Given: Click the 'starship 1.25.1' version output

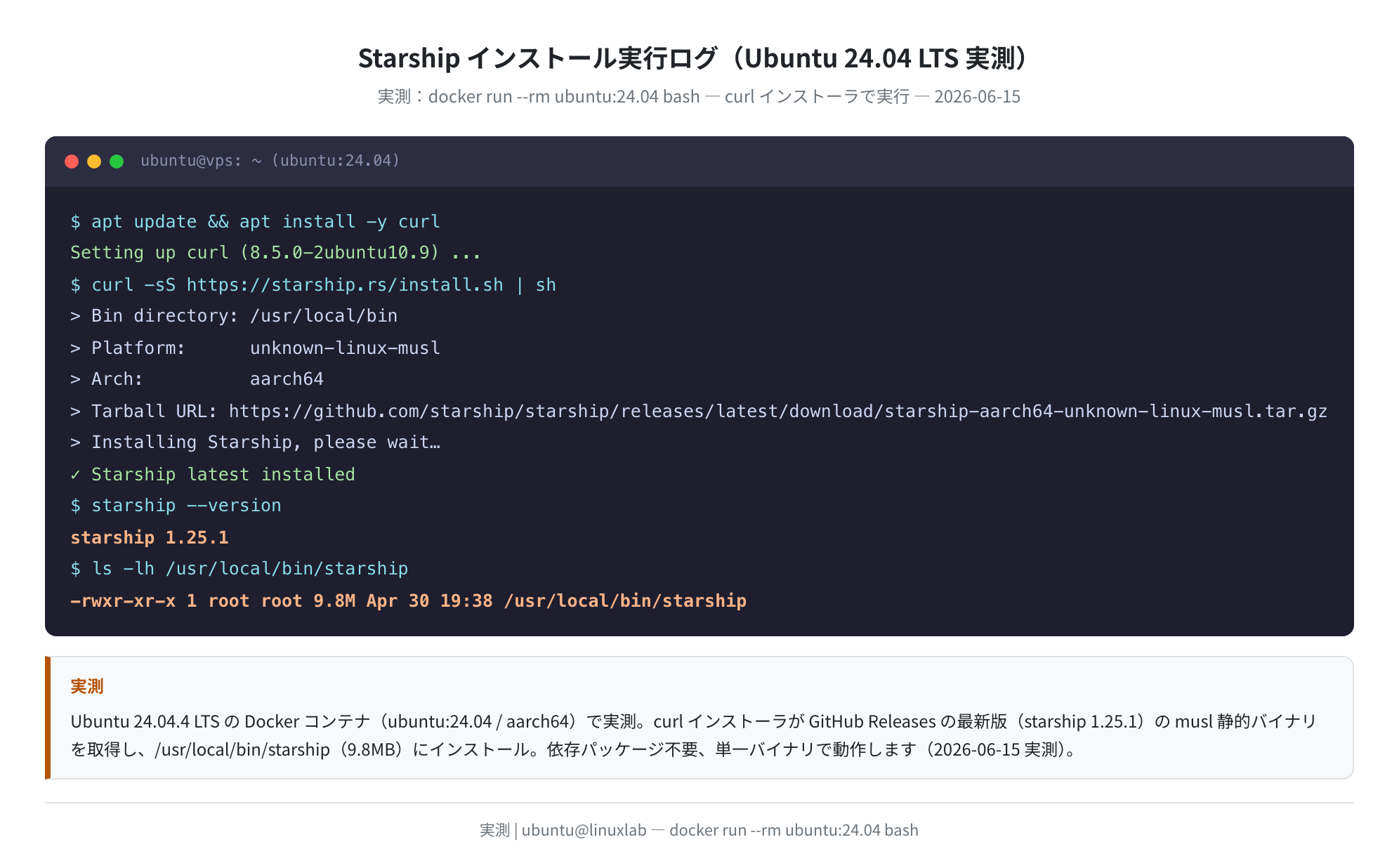Looking at the screenshot, I should pos(150,537).
